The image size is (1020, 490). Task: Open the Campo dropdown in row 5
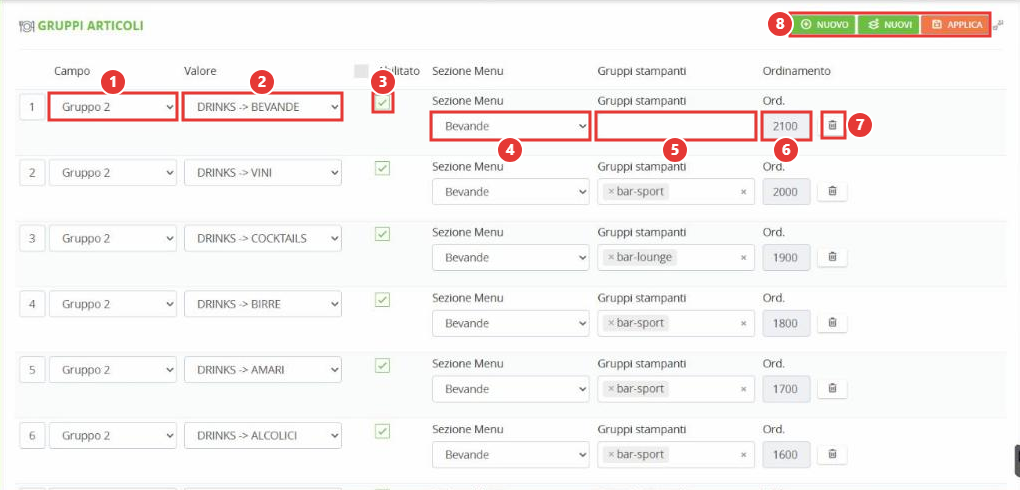click(x=113, y=370)
